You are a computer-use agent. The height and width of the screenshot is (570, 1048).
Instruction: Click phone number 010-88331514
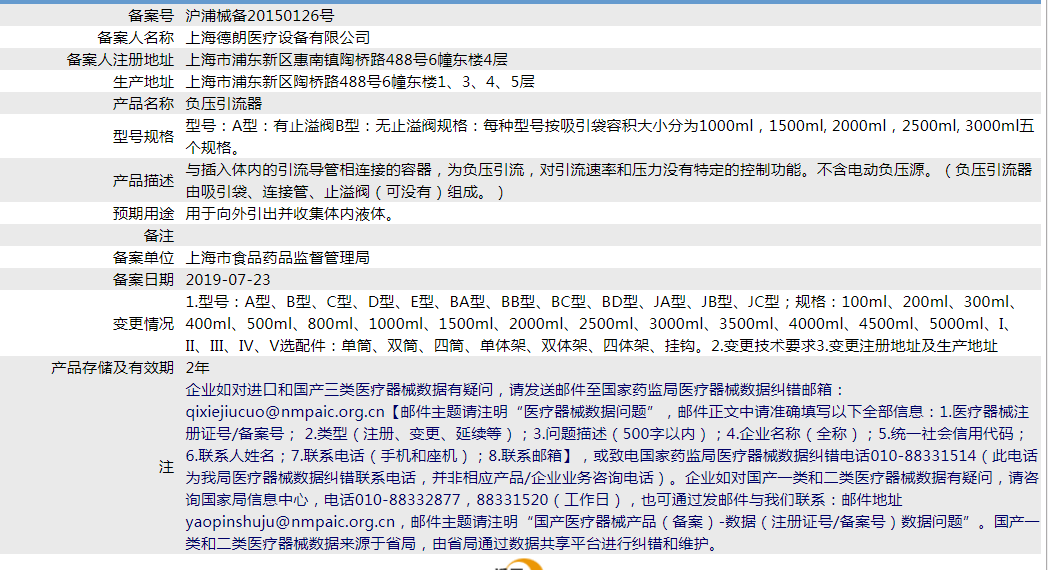[x=923, y=456]
